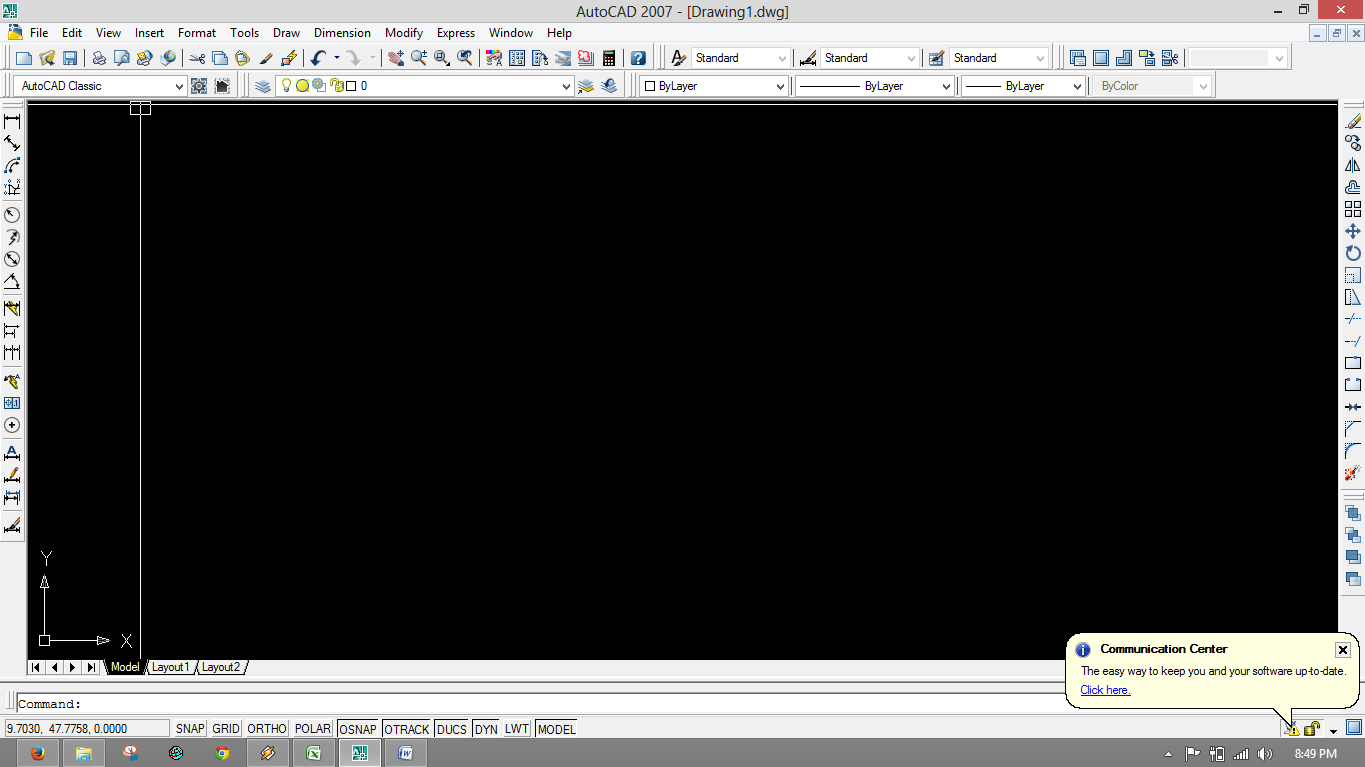Select the Angular dimension tool
This screenshot has width=1365, height=767.
coord(13,281)
